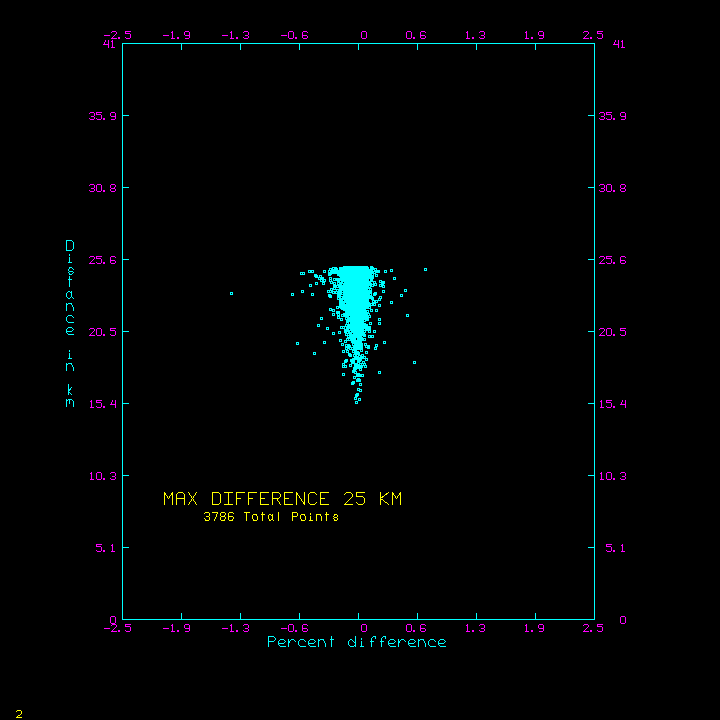Click the 1.9 tick label on top axis
The height and width of the screenshot is (720, 720).
pyautogui.click(x=536, y=35)
